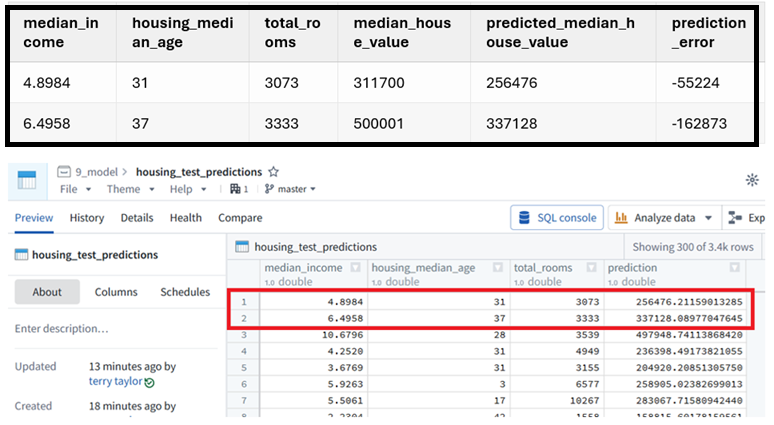Open the Health tab
Image resolution: width=774 pixels, height=425 pixels.
click(x=186, y=218)
